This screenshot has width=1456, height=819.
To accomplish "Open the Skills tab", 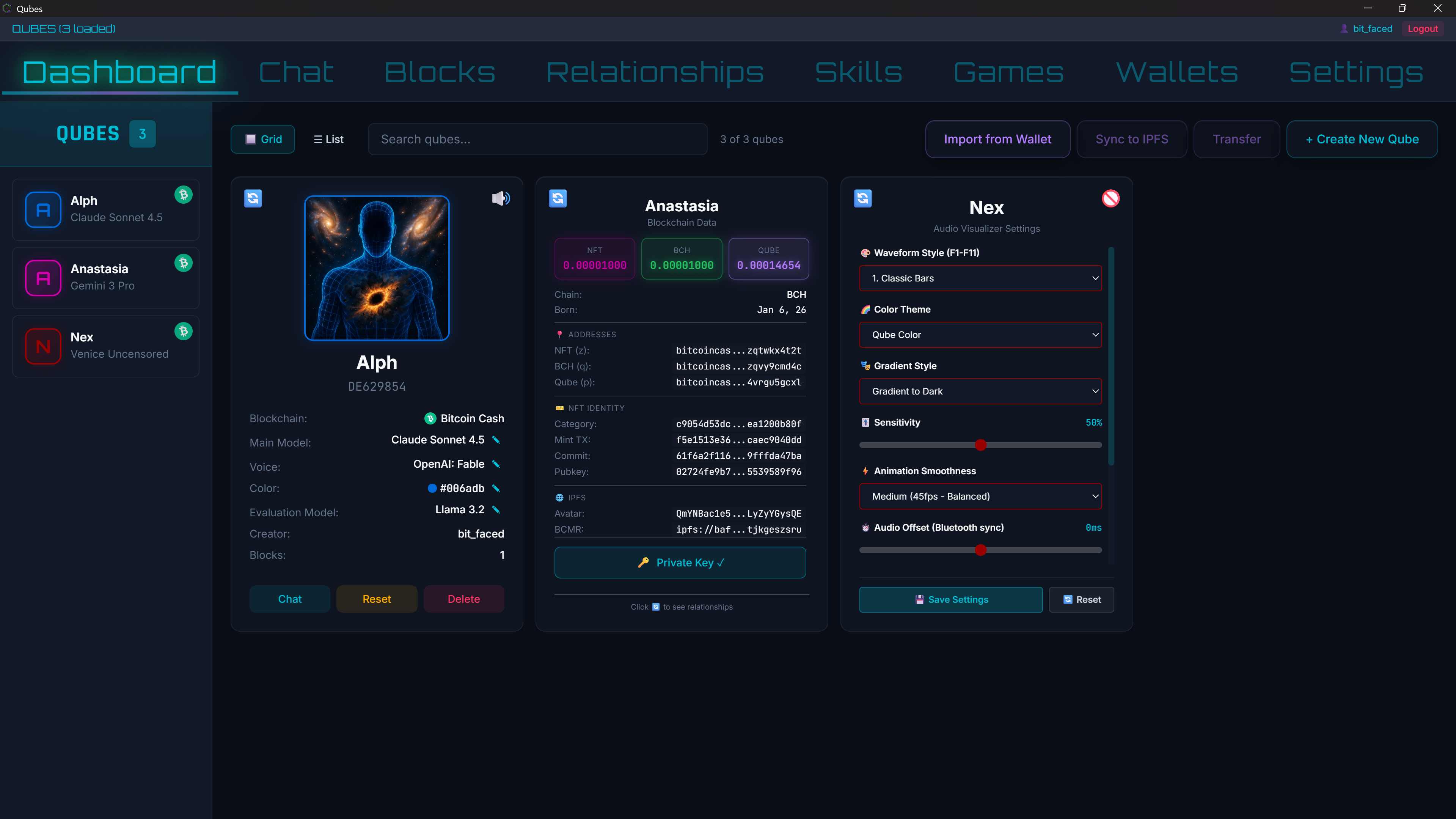I will pyautogui.click(x=858, y=71).
